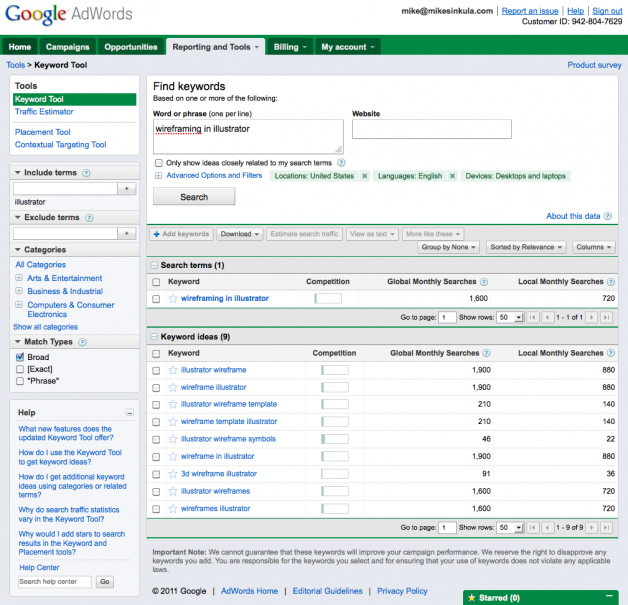
Task: Go to next page of Search terms
Action: (x=591, y=318)
